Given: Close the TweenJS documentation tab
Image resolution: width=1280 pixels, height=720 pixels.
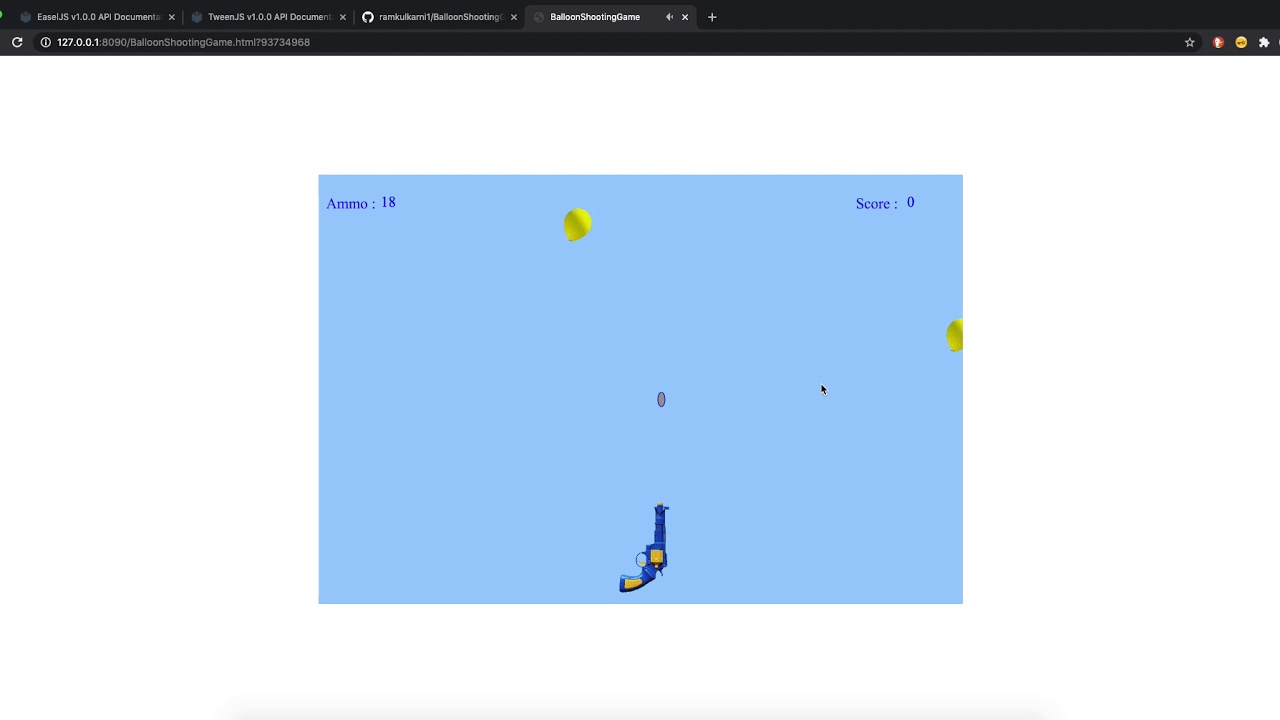Looking at the screenshot, I should click(343, 17).
